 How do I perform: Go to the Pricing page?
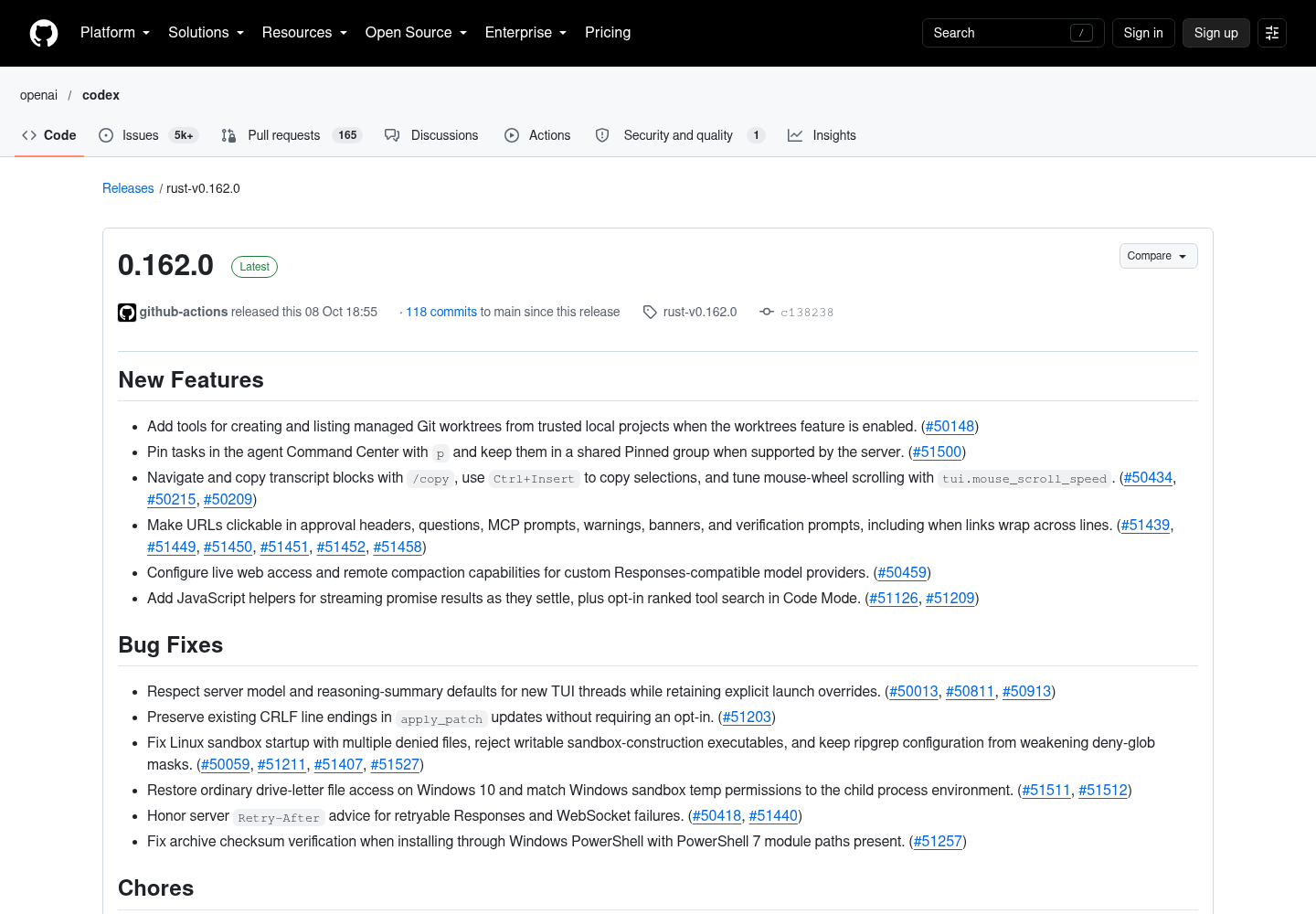click(x=608, y=33)
